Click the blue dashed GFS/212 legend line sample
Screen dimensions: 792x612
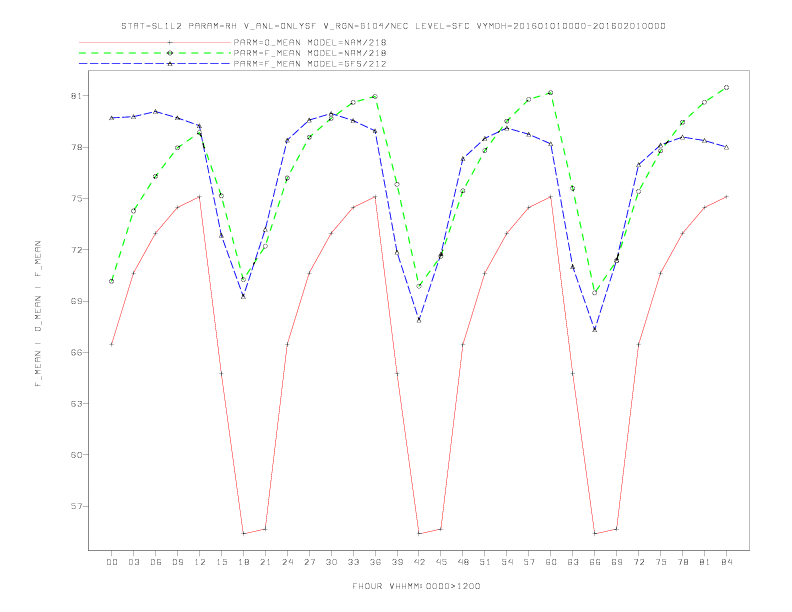155,64
